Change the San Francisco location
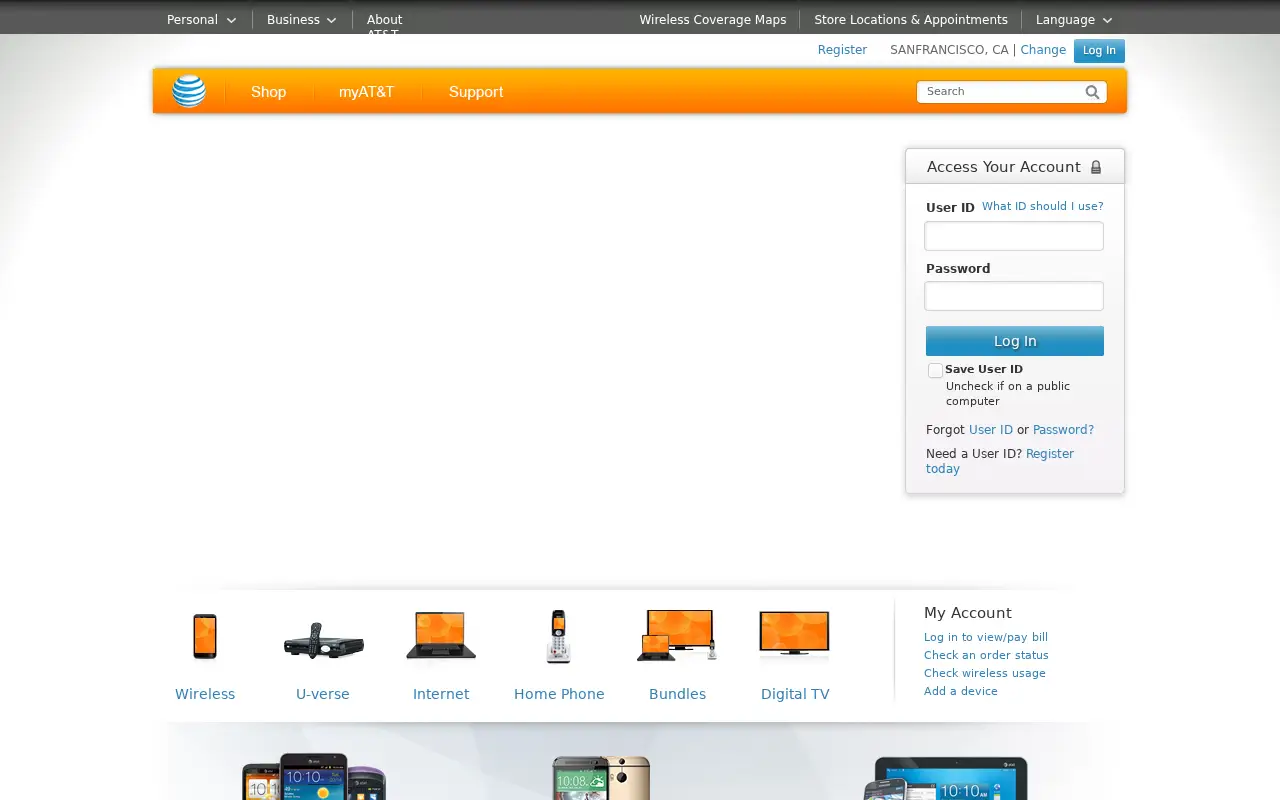The width and height of the screenshot is (1280, 800). pos(1043,50)
